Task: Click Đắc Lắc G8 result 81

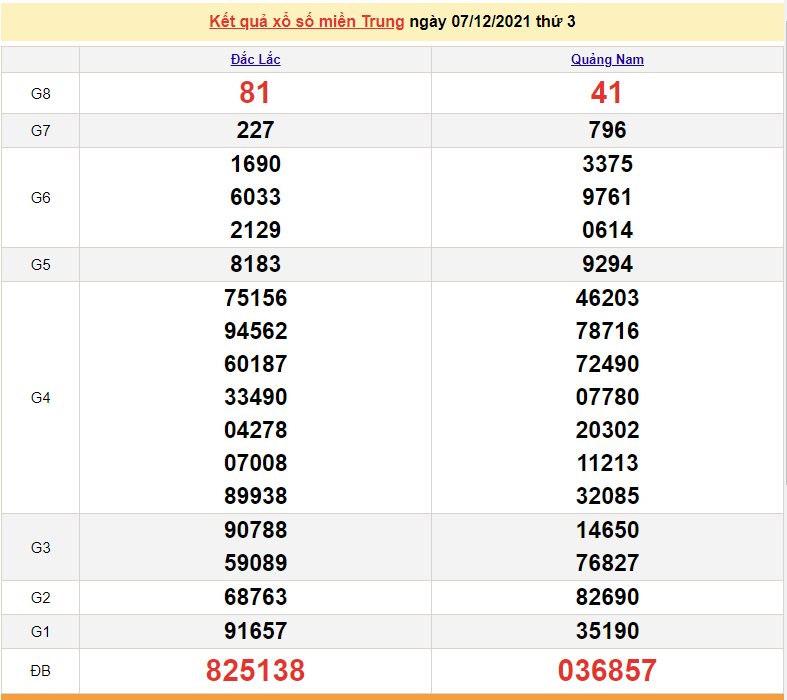Action: pos(255,93)
